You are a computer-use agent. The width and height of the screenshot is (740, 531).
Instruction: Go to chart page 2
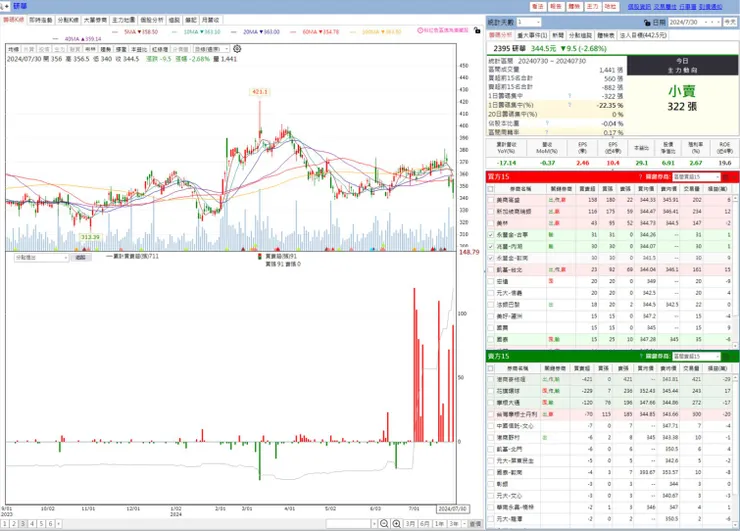(14, 524)
